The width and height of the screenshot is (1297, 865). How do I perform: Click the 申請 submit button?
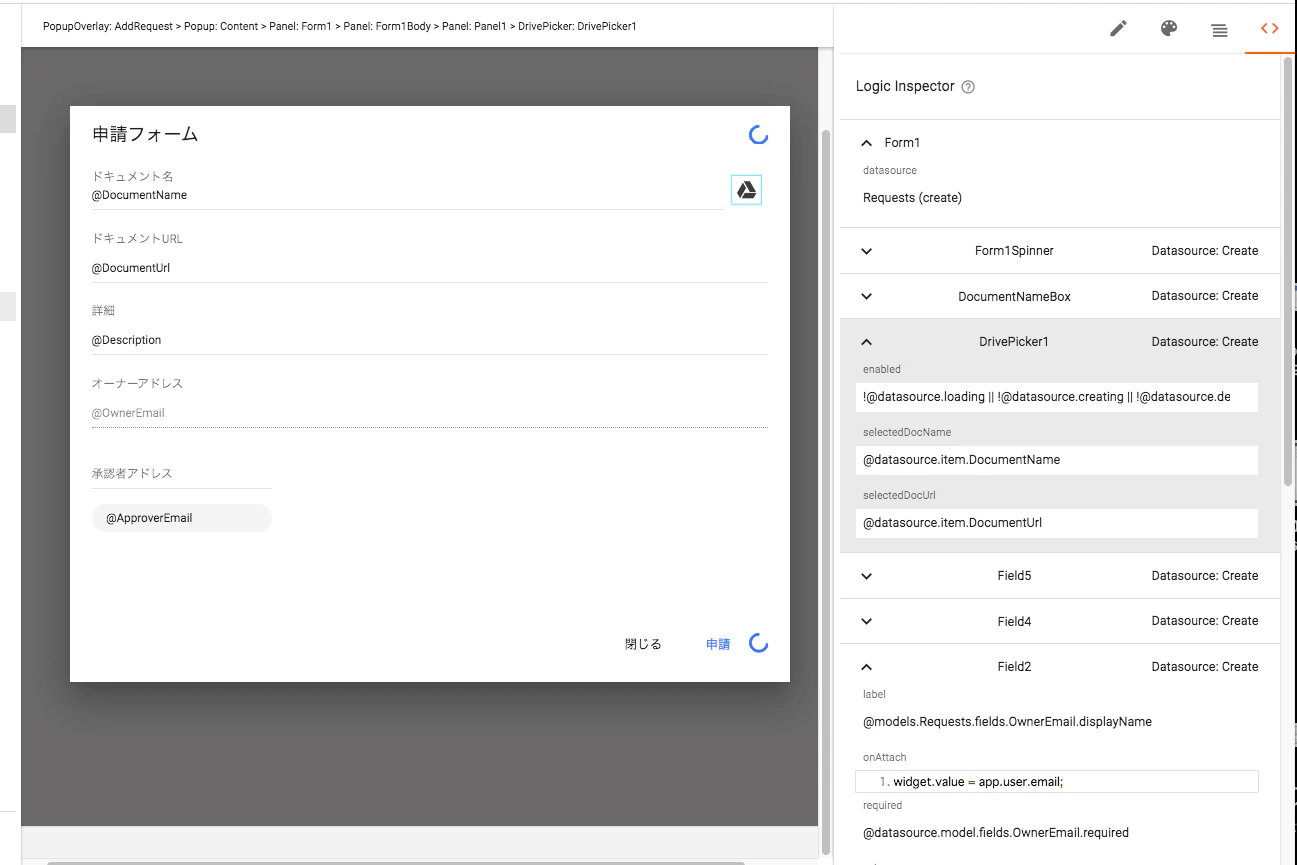pyautogui.click(x=718, y=644)
